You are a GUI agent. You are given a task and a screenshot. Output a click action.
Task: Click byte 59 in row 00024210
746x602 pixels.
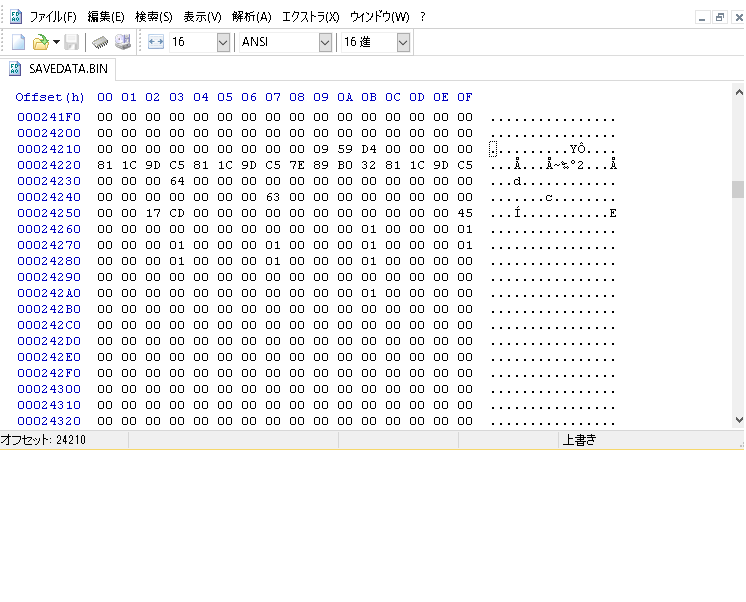click(345, 149)
